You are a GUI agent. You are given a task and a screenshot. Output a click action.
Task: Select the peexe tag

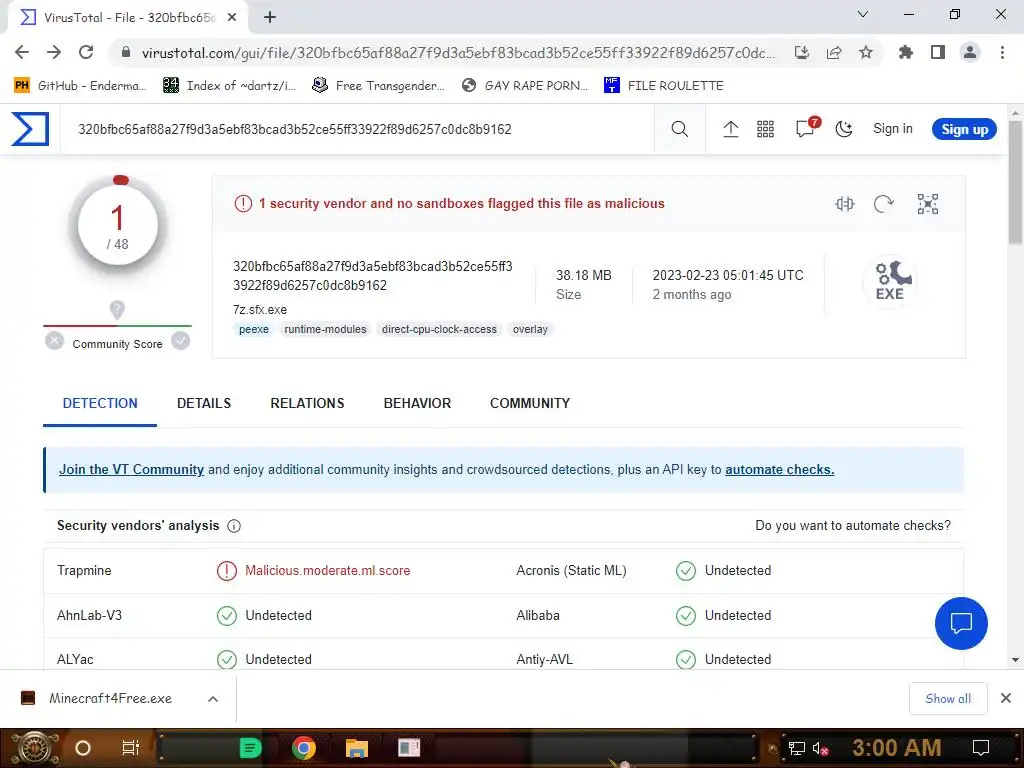click(x=253, y=329)
